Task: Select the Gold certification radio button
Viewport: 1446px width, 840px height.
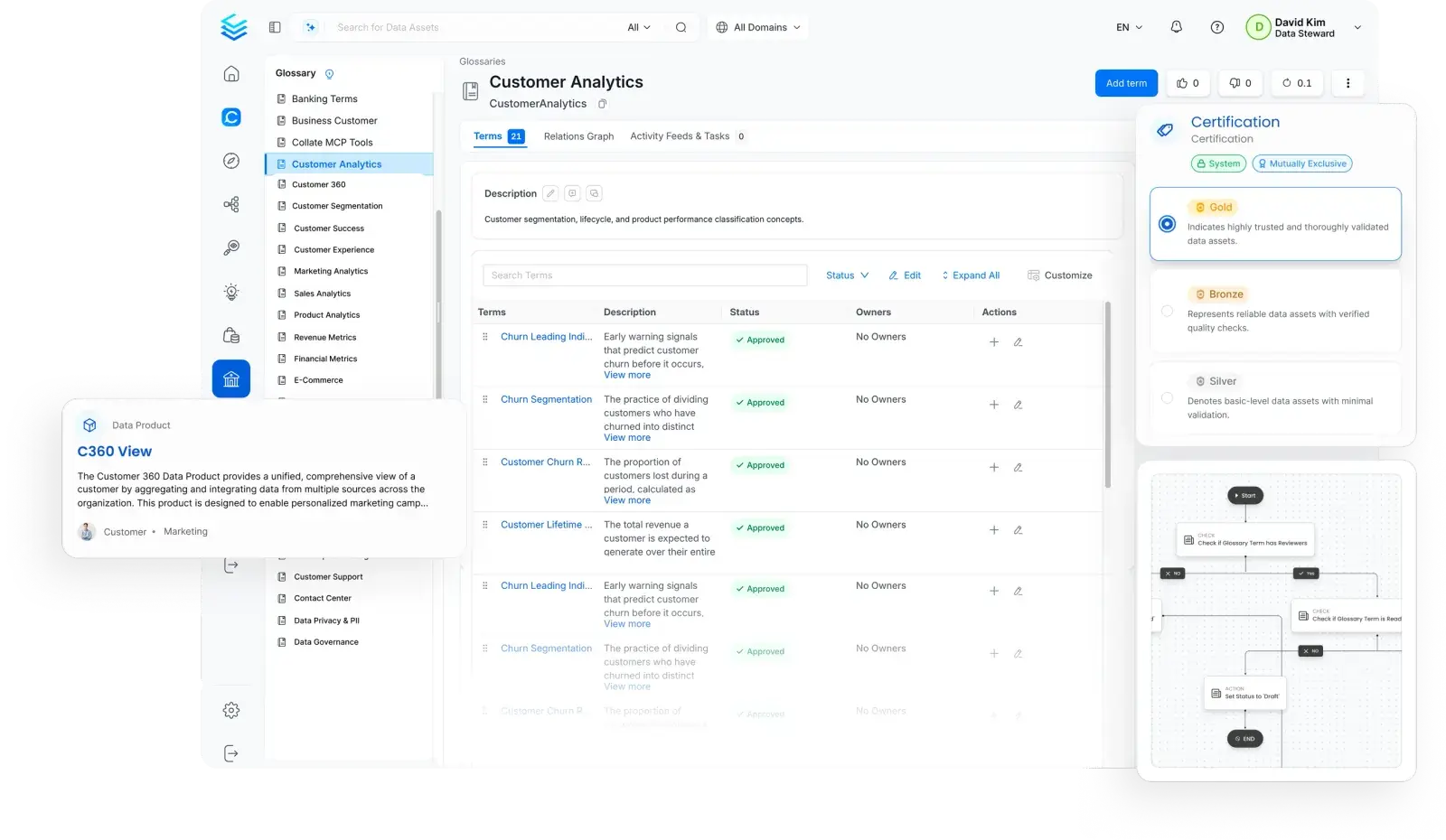Action: [1167, 224]
